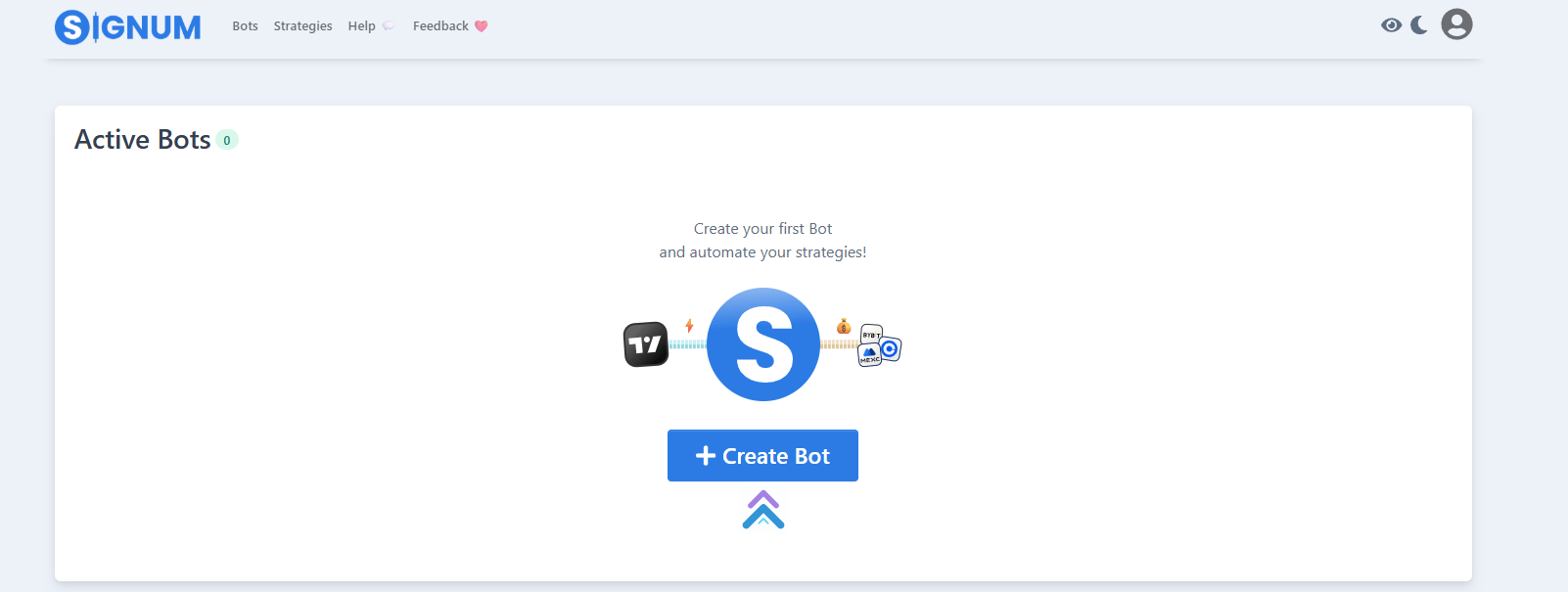Click the money bag icon
The image size is (1568, 592).
tap(843, 326)
